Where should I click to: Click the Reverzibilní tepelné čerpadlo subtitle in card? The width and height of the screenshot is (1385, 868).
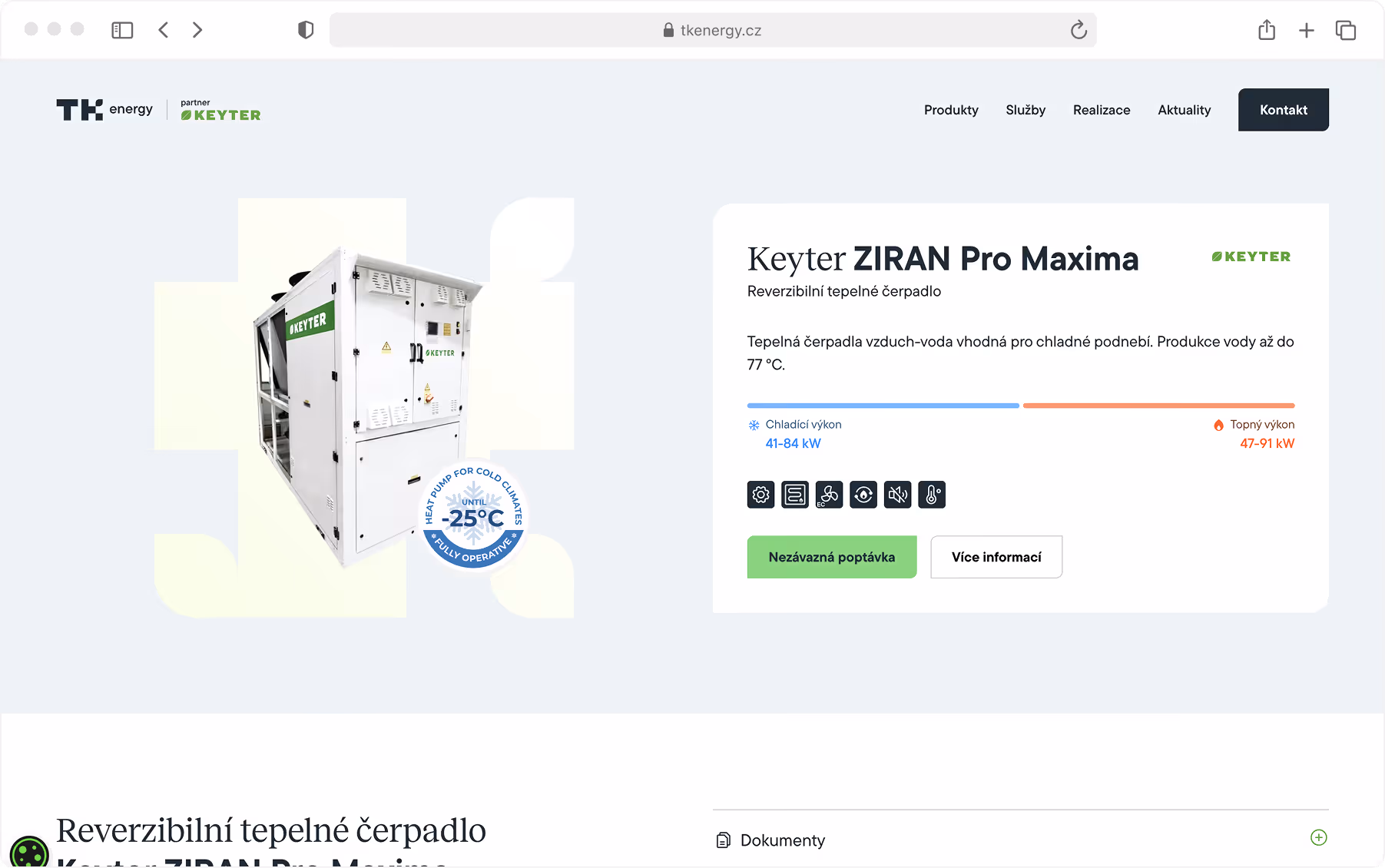[x=844, y=291]
